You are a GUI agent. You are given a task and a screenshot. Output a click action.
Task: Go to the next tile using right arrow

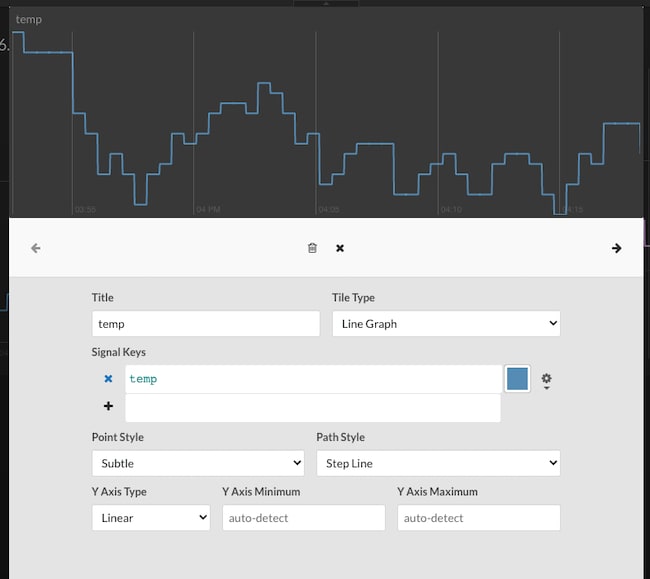(x=616, y=248)
